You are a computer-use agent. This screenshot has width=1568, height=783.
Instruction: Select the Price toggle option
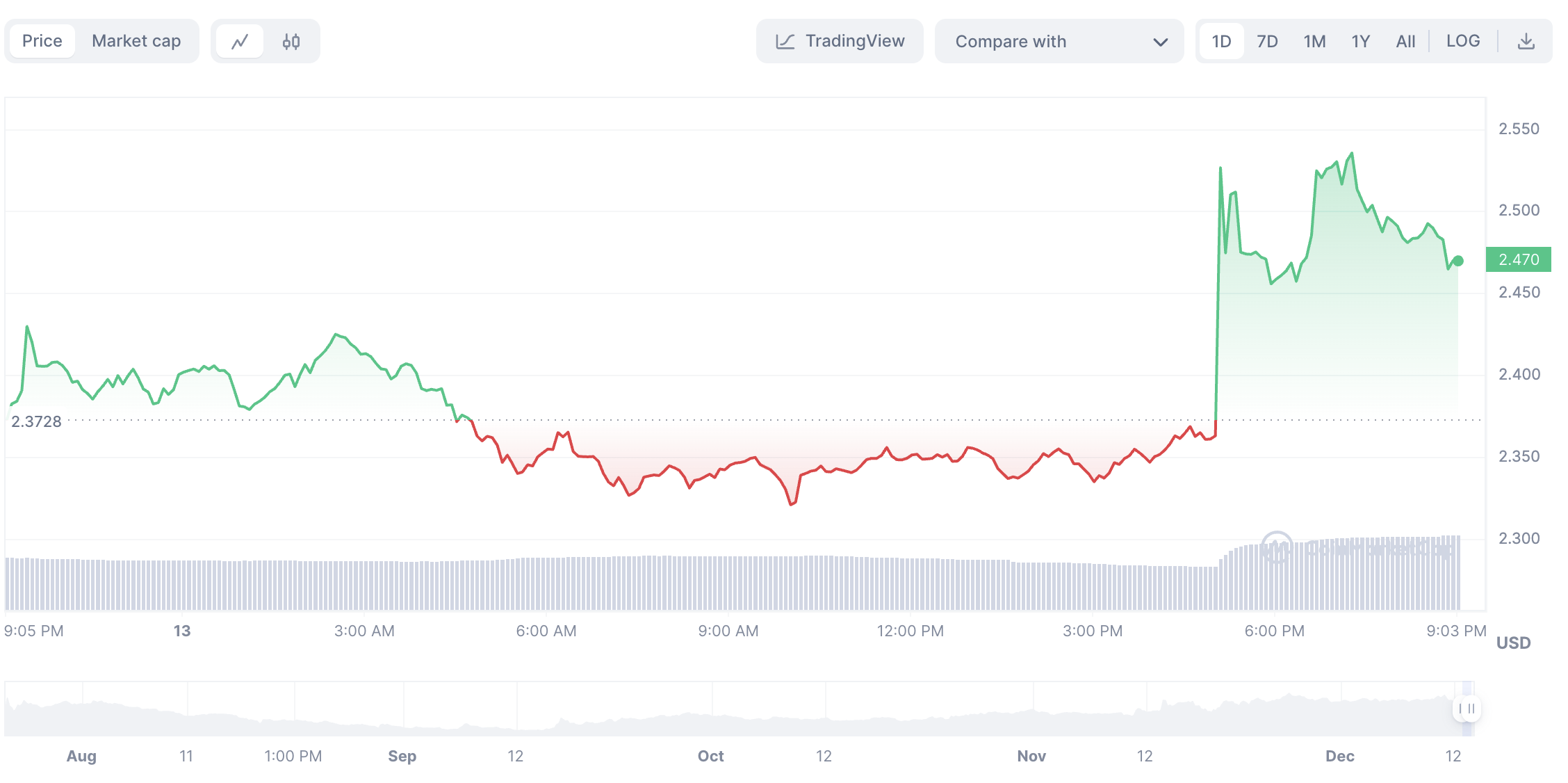pyautogui.click(x=42, y=41)
